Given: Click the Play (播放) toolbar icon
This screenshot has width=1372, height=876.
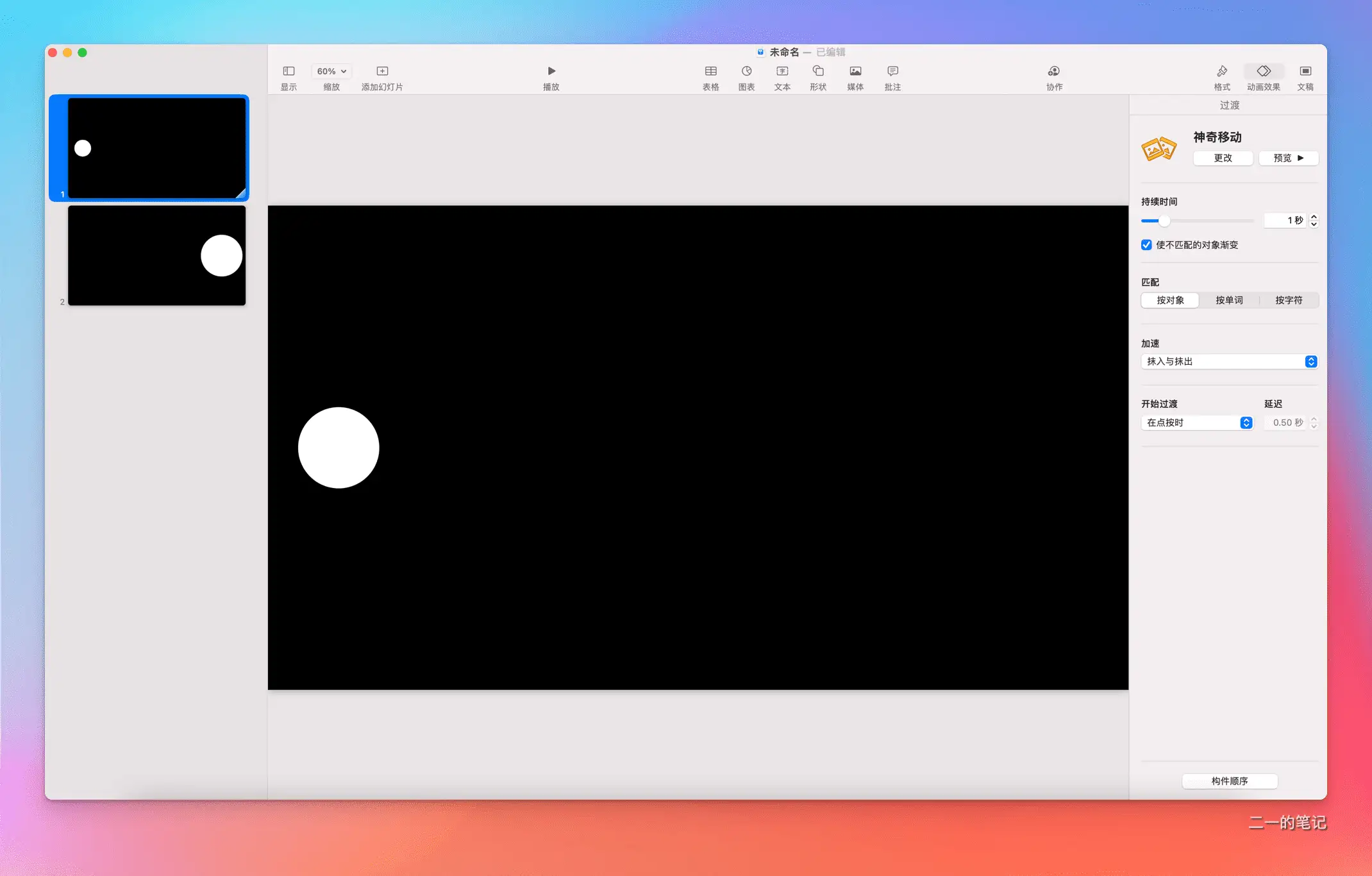Looking at the screenshot, I should point(551,71).
